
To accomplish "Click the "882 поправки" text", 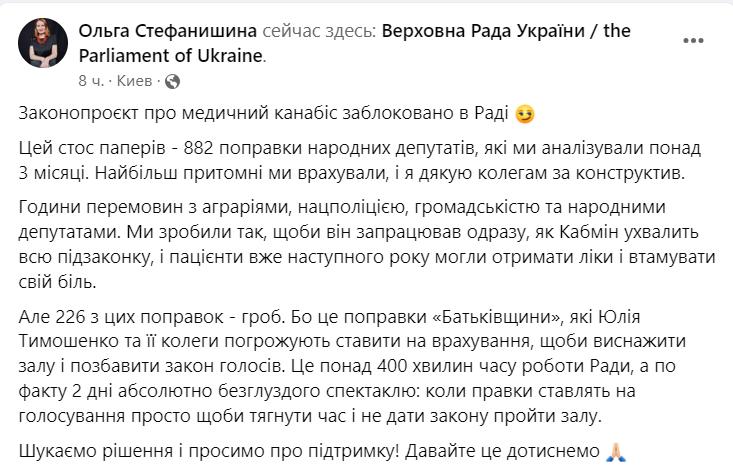I will [x=232, y=148].
